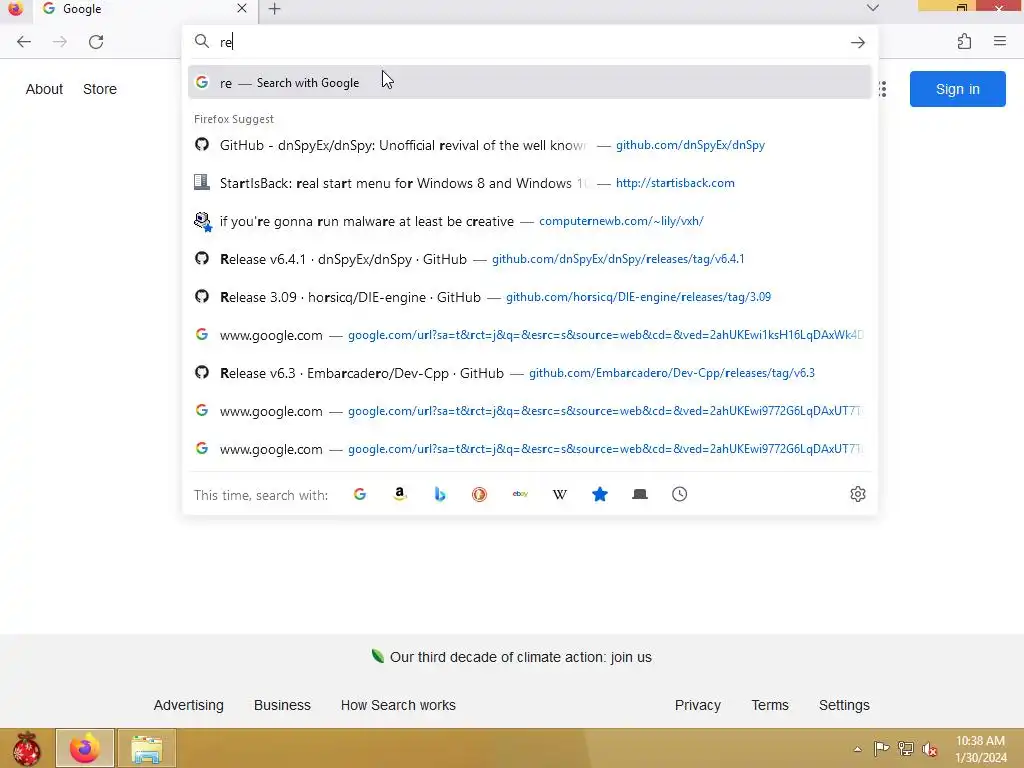The height and width of the screenshot is (768, 1024).
Task: Open the Settings footer menu
Action: (x=844, y=705)
